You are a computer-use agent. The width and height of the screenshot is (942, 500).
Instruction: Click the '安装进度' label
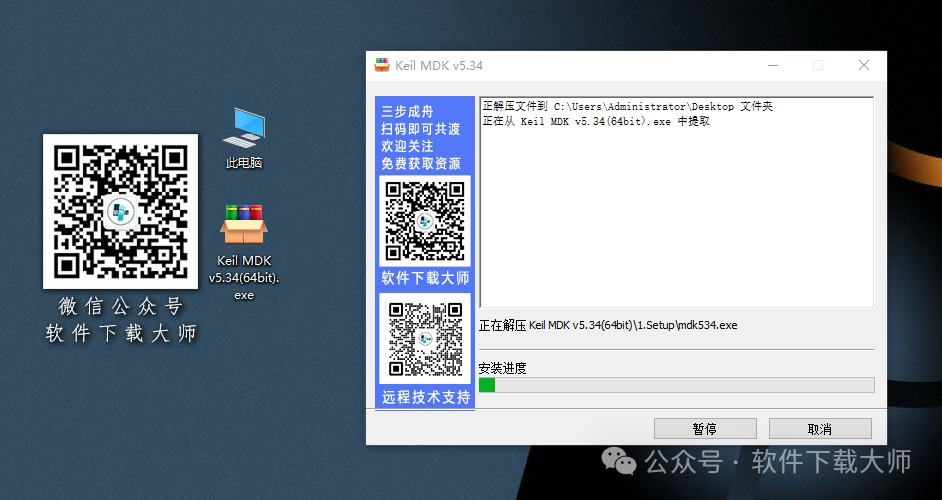coord(502,368)
